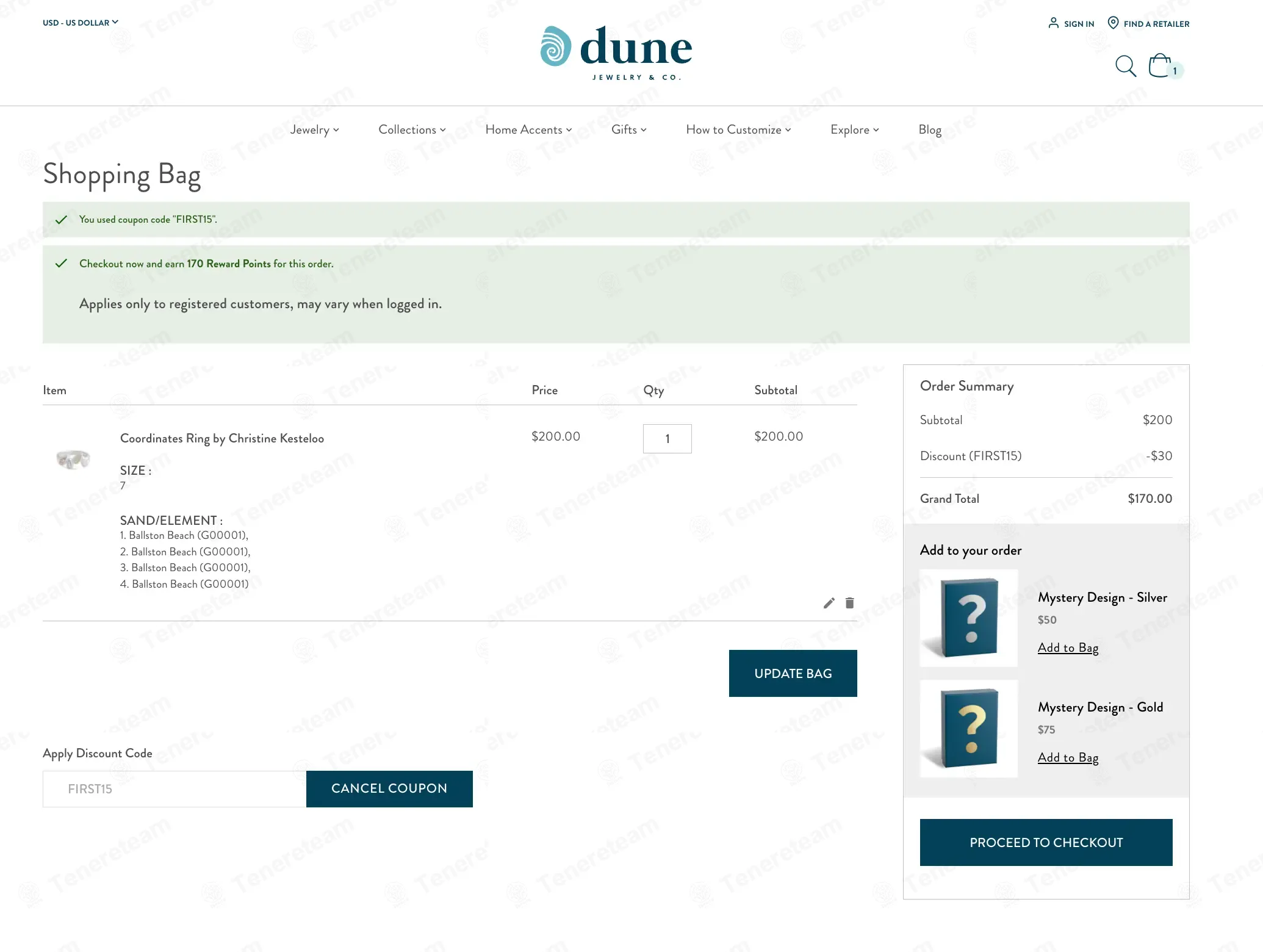1263x952 pixels.
Task: Click the Dune Jewelry logo
Action: 616,52
